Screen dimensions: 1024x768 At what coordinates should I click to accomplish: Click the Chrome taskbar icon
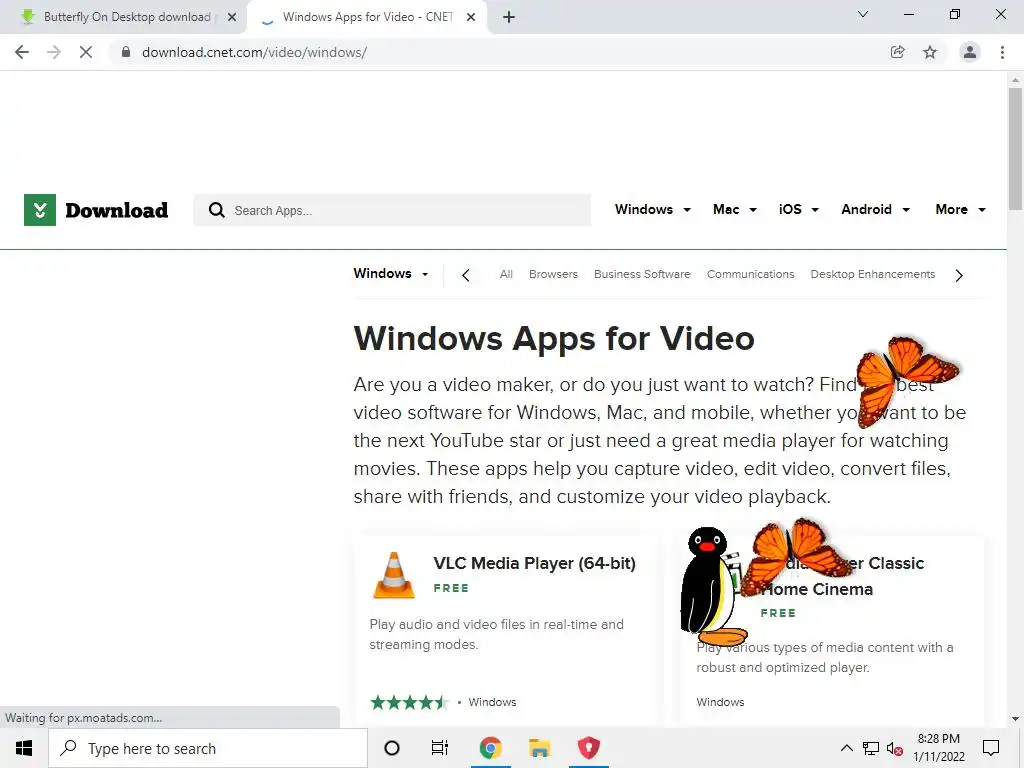point(490,748)
